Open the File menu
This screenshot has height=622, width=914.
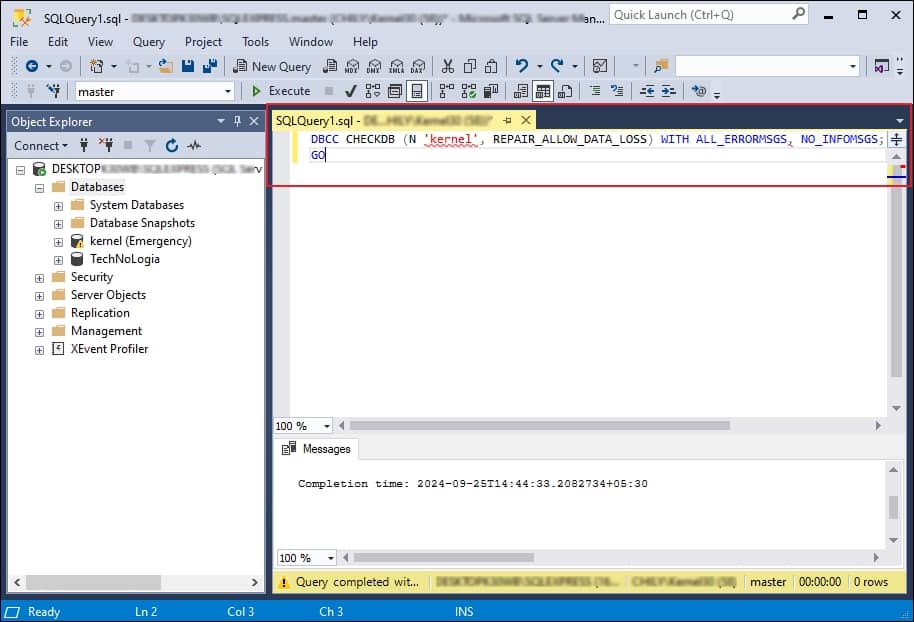(x=19, y=42)
